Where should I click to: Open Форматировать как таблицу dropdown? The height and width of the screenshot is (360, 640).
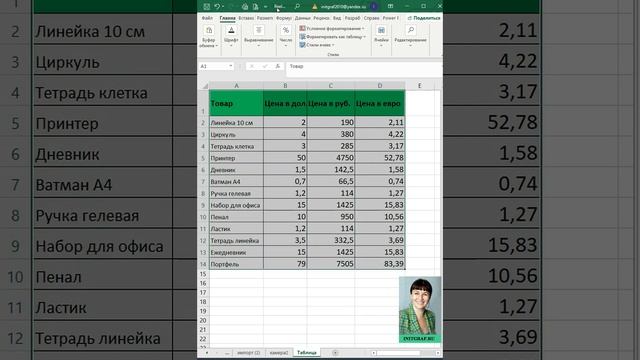[x=333, y=37]
